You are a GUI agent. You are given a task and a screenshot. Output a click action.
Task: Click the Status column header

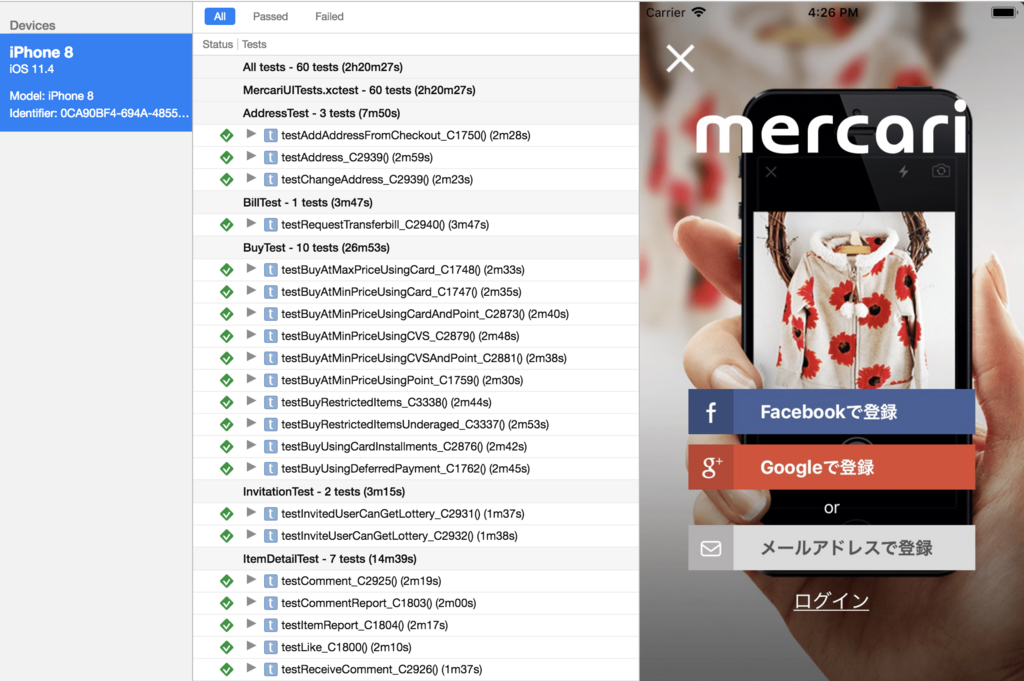pos(217,44)
